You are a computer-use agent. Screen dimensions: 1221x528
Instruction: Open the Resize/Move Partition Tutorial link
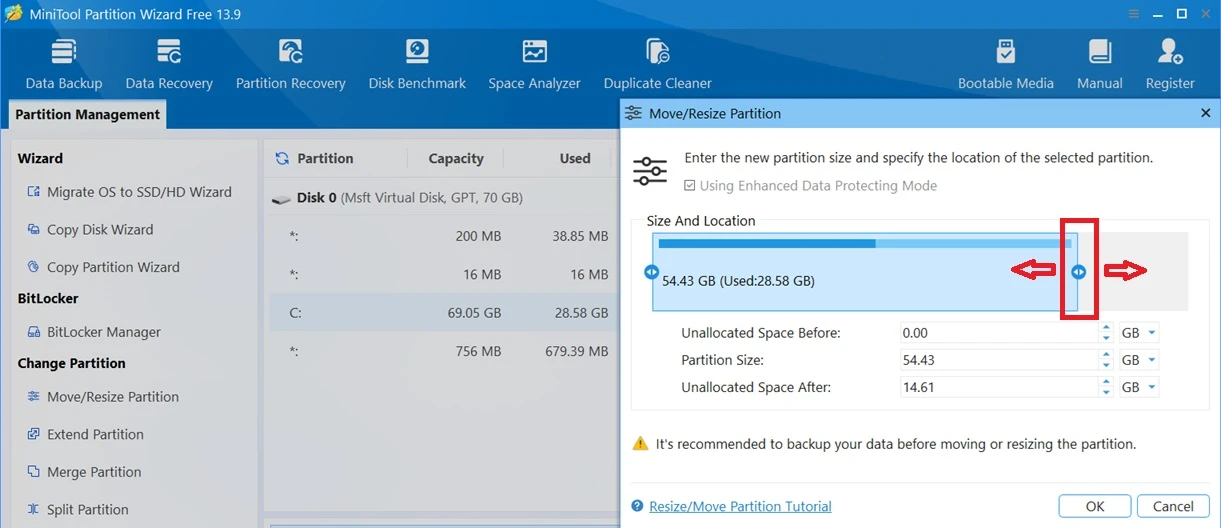pyautogui.click(x=740, y=506)
